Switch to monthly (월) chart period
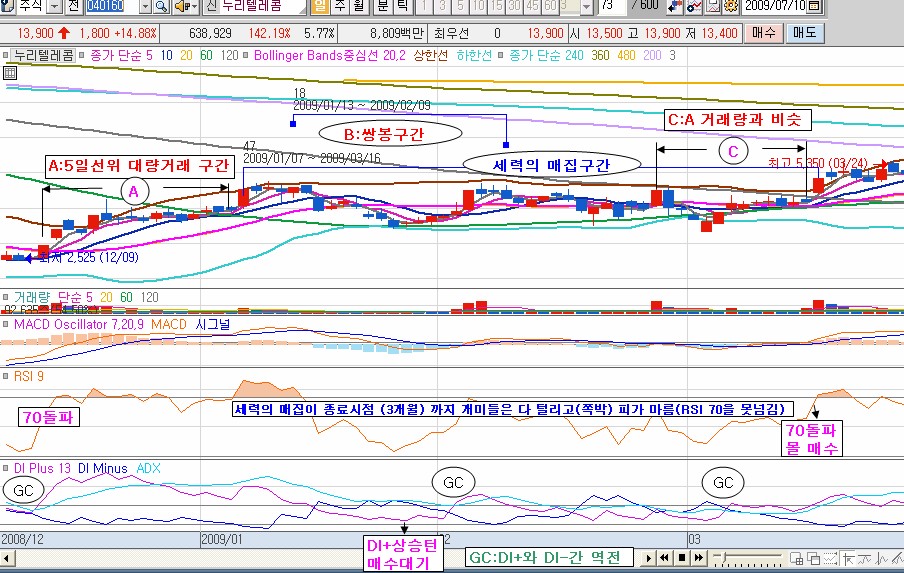This screenshot has width=904, height=573. pyautogui.click(x=360, y=7)
